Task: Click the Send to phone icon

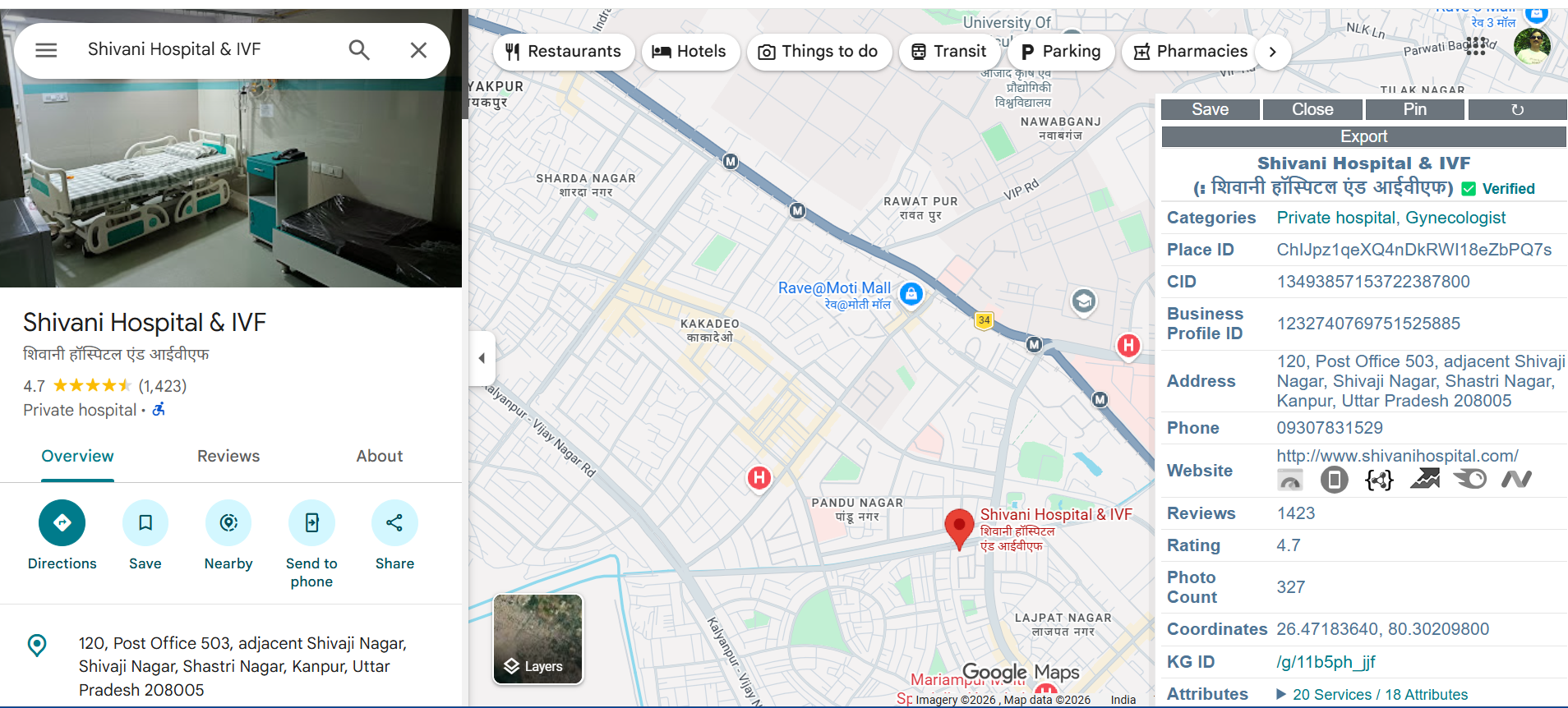Action: tap(311, 522)
